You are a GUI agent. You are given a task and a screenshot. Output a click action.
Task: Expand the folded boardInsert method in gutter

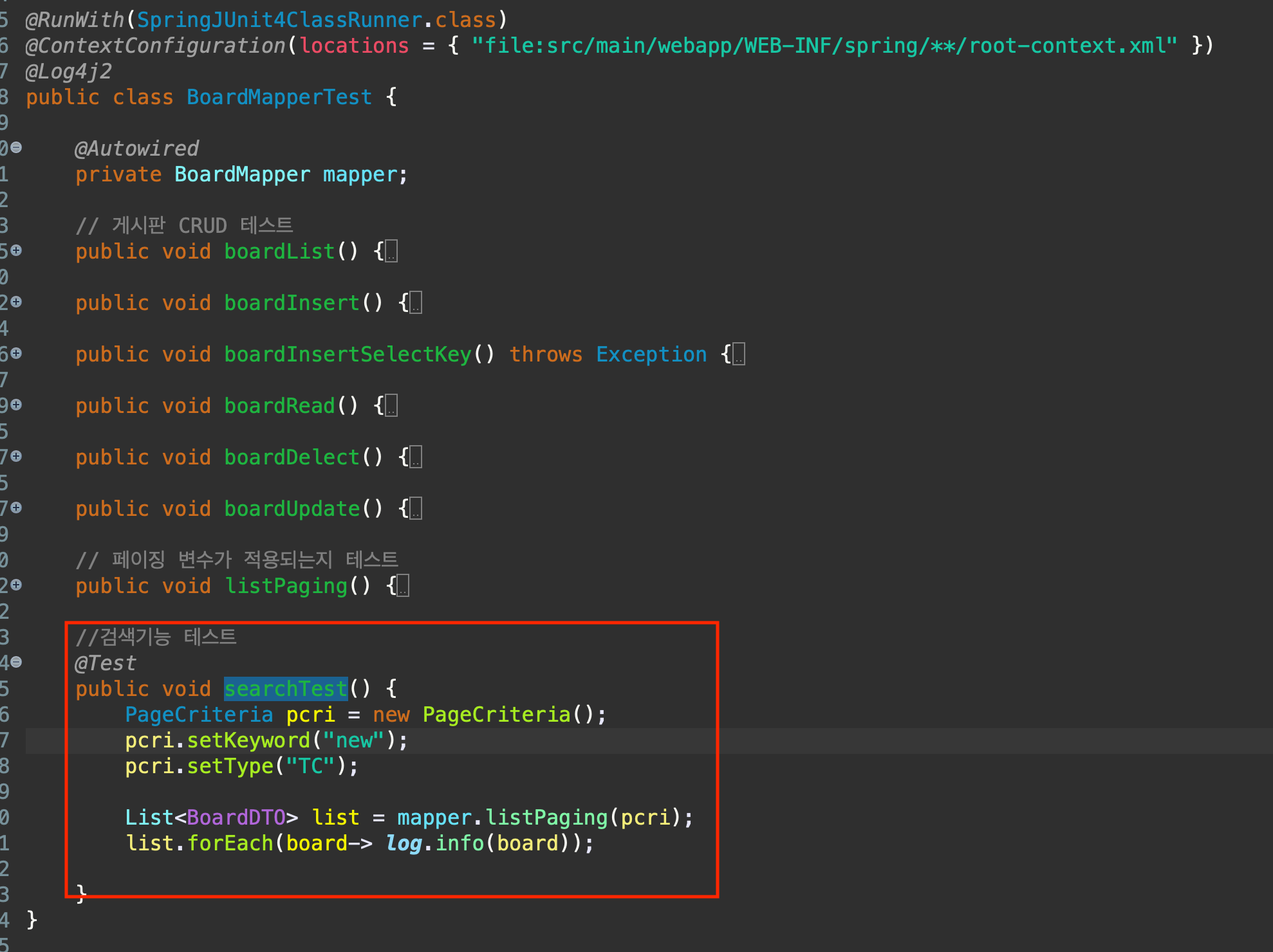(16, 302)
